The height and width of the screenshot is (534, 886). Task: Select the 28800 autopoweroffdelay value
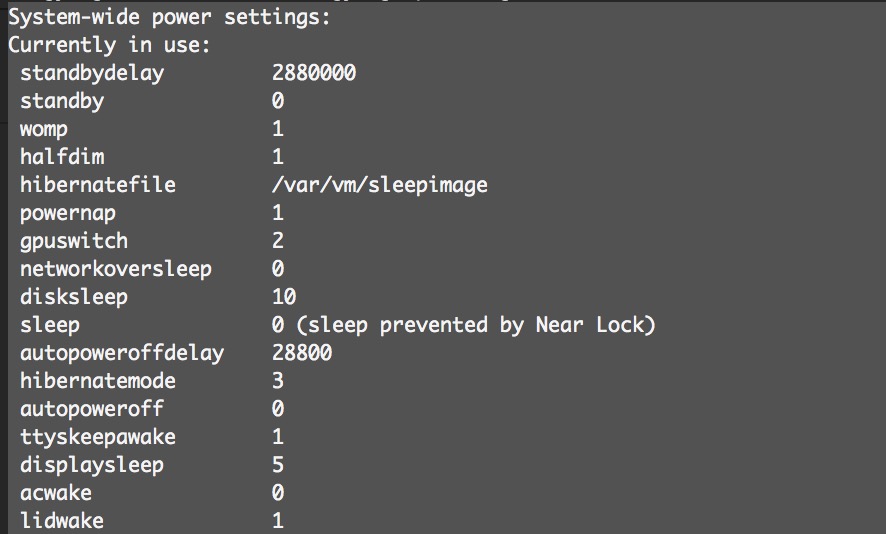tap(302, 353)
